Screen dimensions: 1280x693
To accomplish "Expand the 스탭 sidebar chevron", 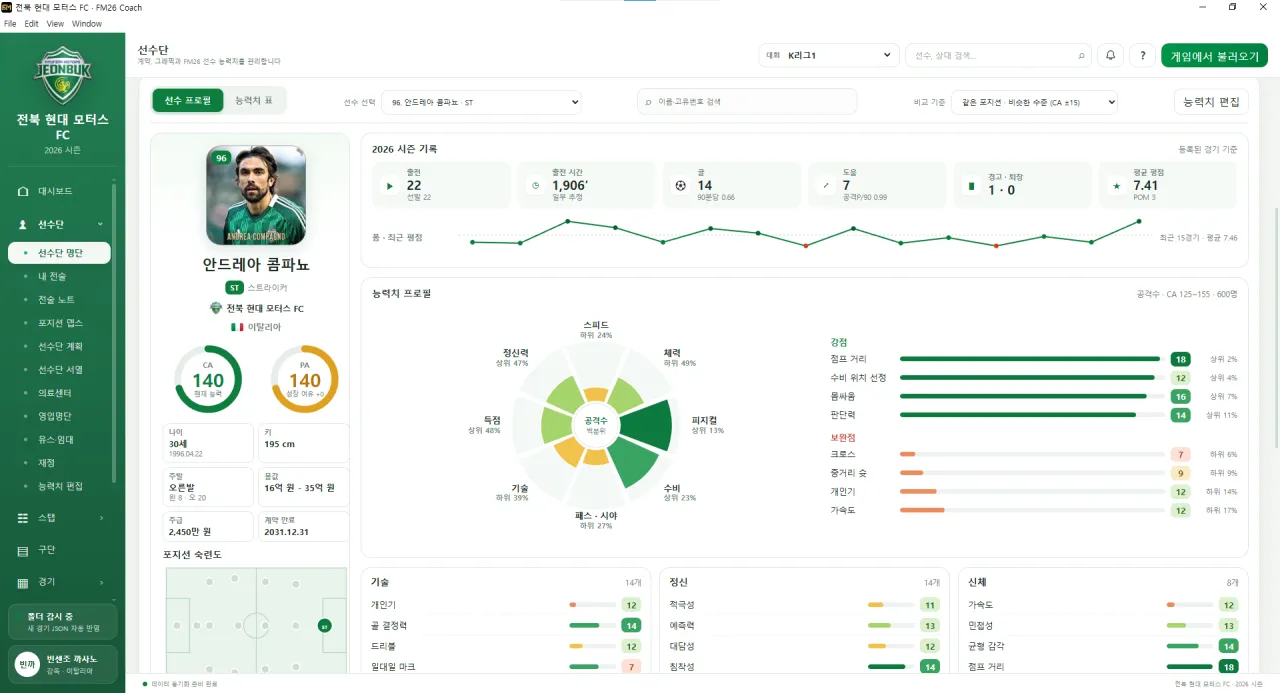I will [101, 518].
